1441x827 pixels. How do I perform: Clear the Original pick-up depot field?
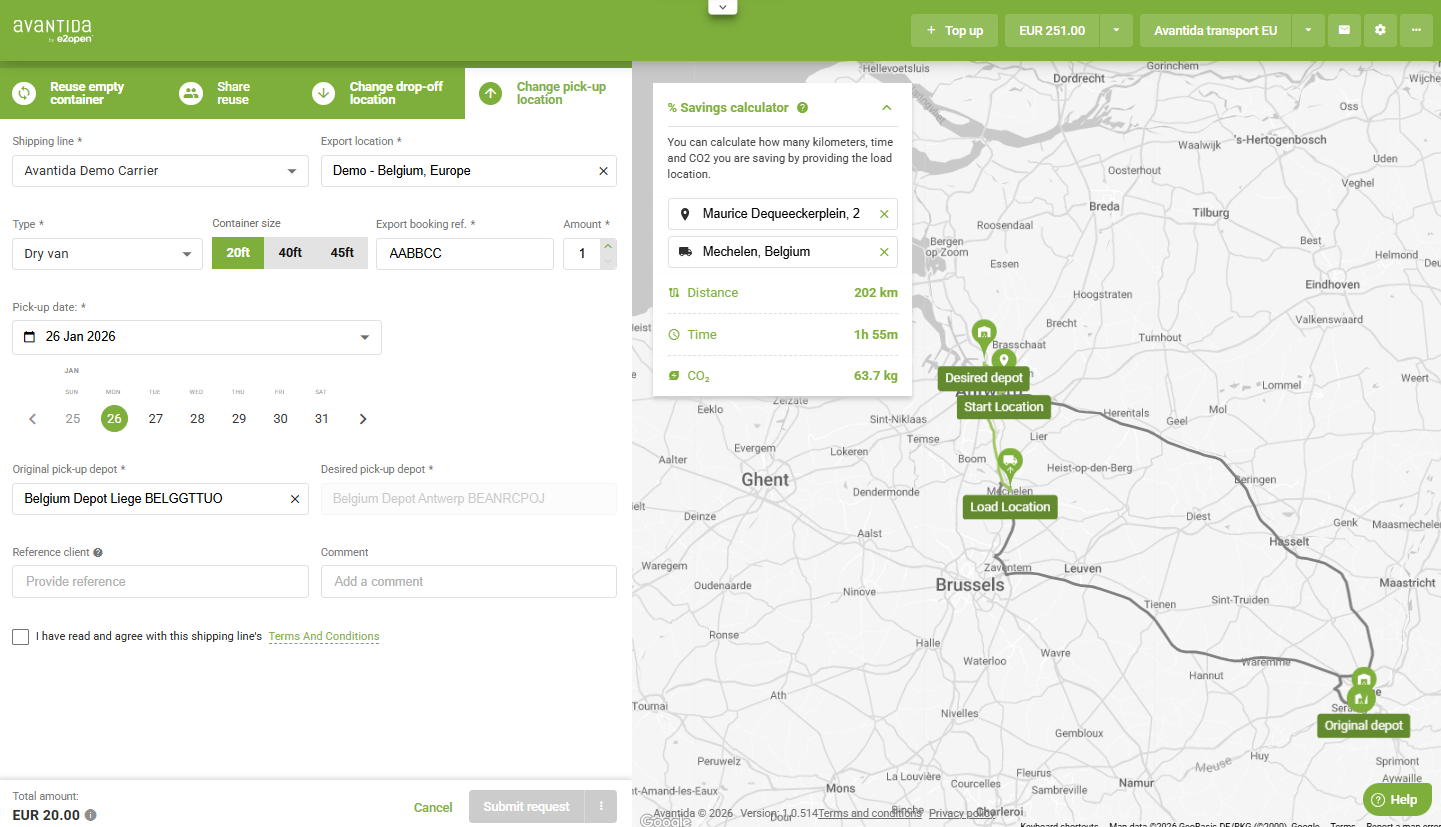pyautogui.click(x=295, y=499)
